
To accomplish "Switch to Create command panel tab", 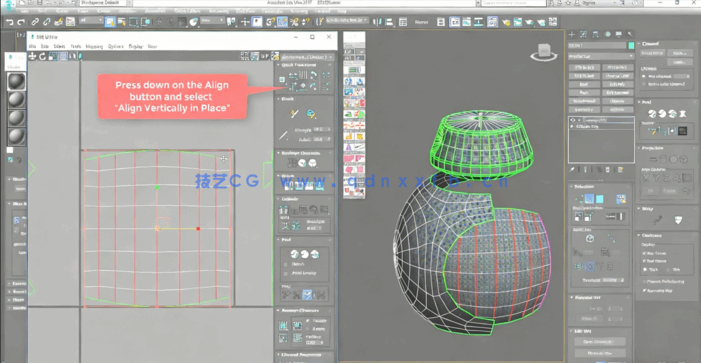I will [572, 34].
